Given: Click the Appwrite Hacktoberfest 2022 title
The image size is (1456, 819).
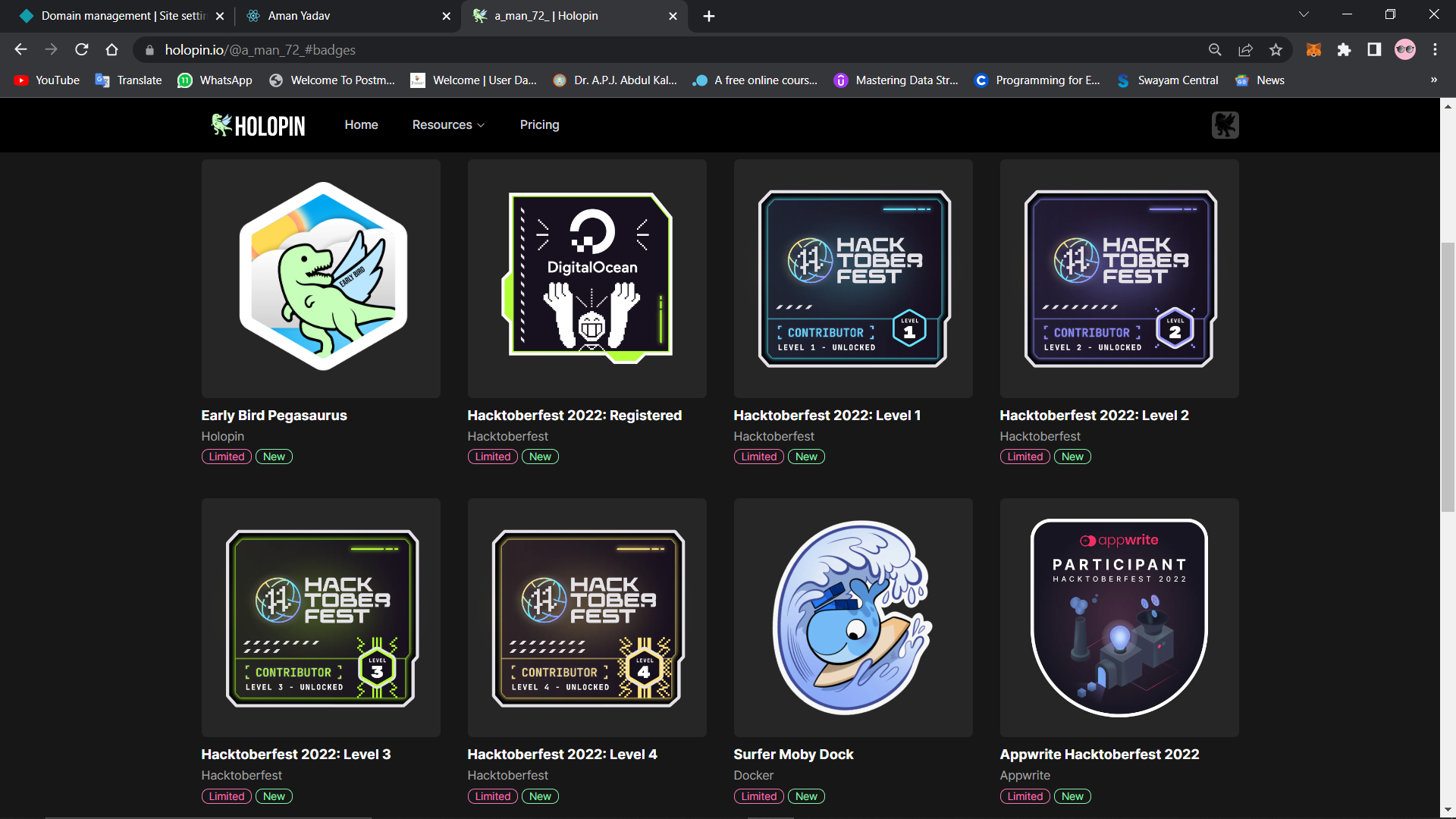Looking at the screenshot, I should point(1100,755).
